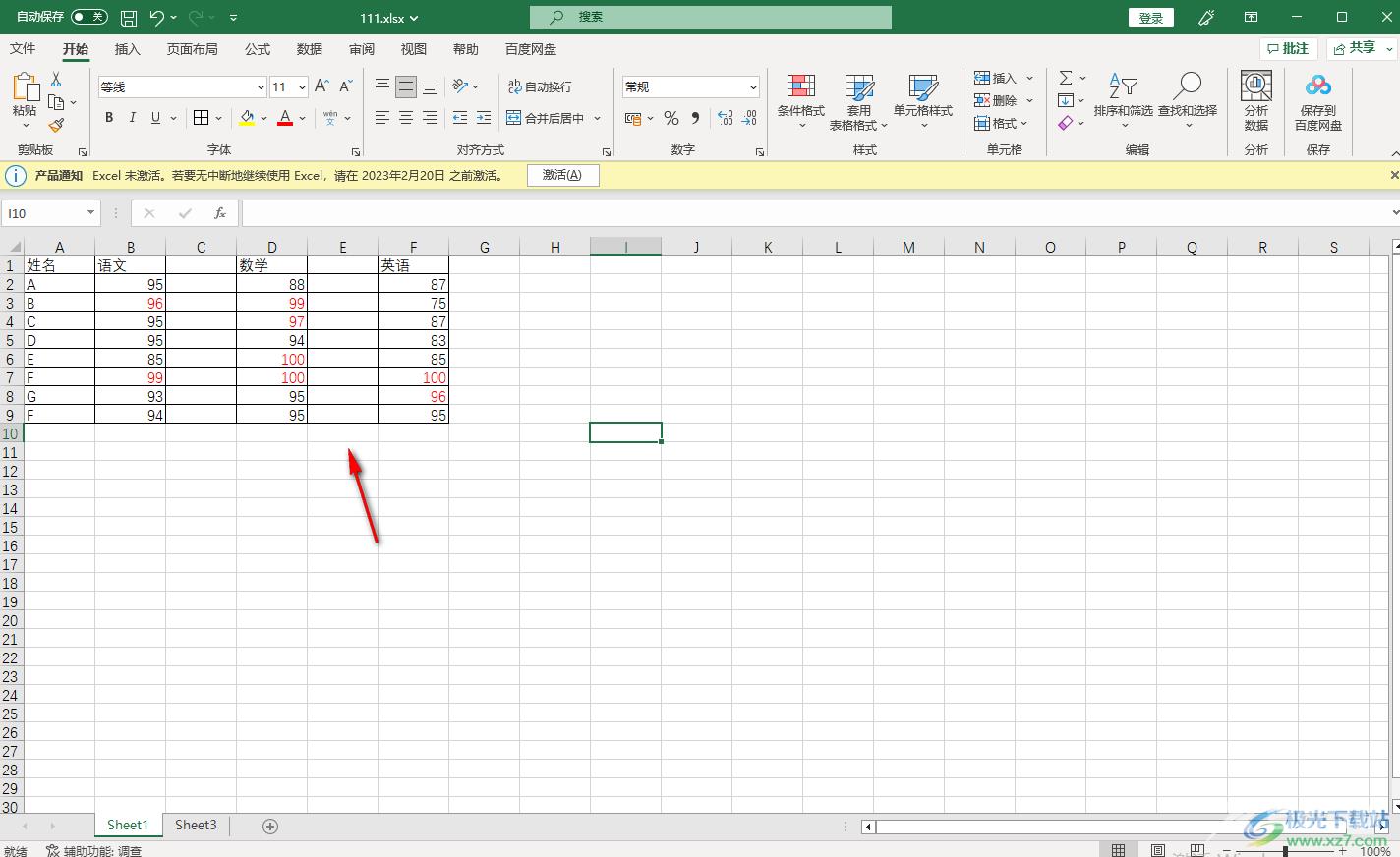Click the Borders grid icon
This screenshot has width=1400, height=857.
pyautogui.click(x=201, y=118)
